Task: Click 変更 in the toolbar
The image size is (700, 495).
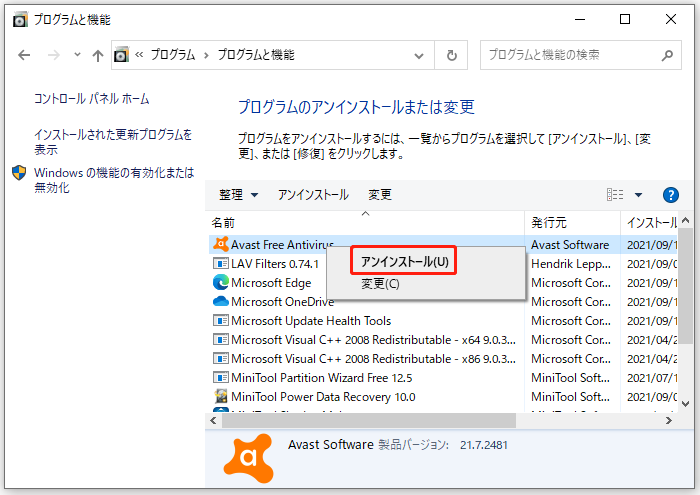Action: click(x=380, y=195)
